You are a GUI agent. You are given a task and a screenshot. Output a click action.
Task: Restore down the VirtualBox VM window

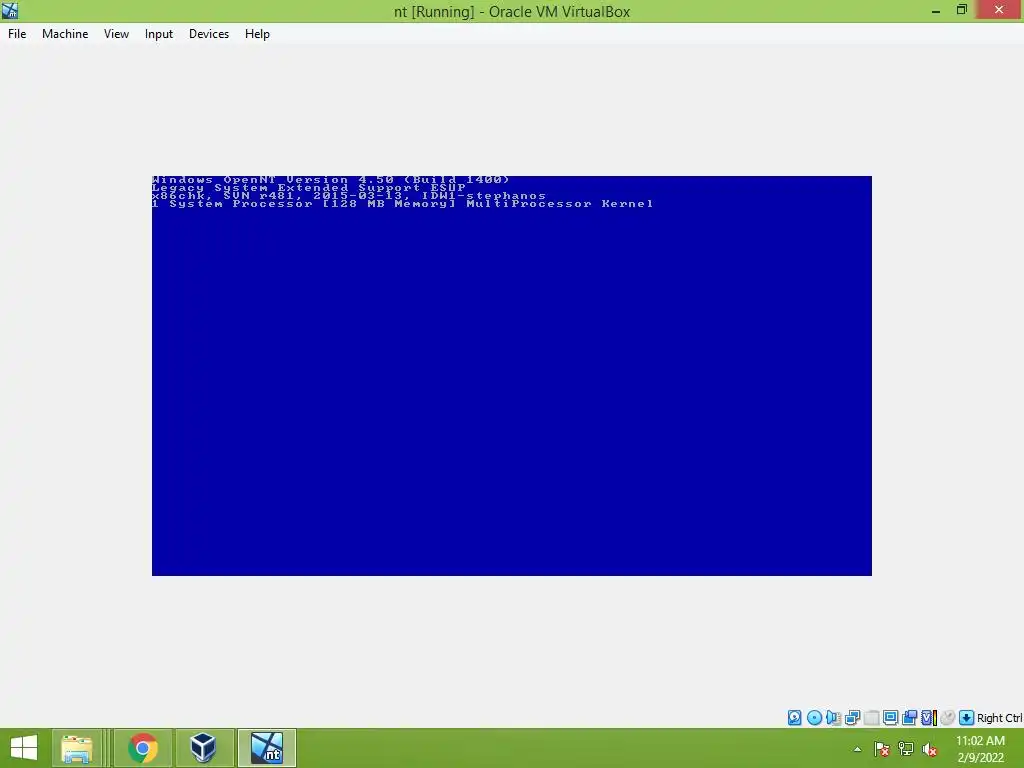[x=961, y=10]
